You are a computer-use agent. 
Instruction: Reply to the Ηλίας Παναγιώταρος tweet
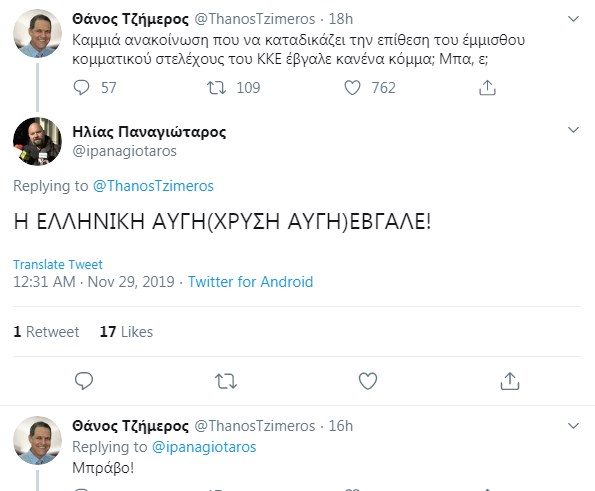84,381
